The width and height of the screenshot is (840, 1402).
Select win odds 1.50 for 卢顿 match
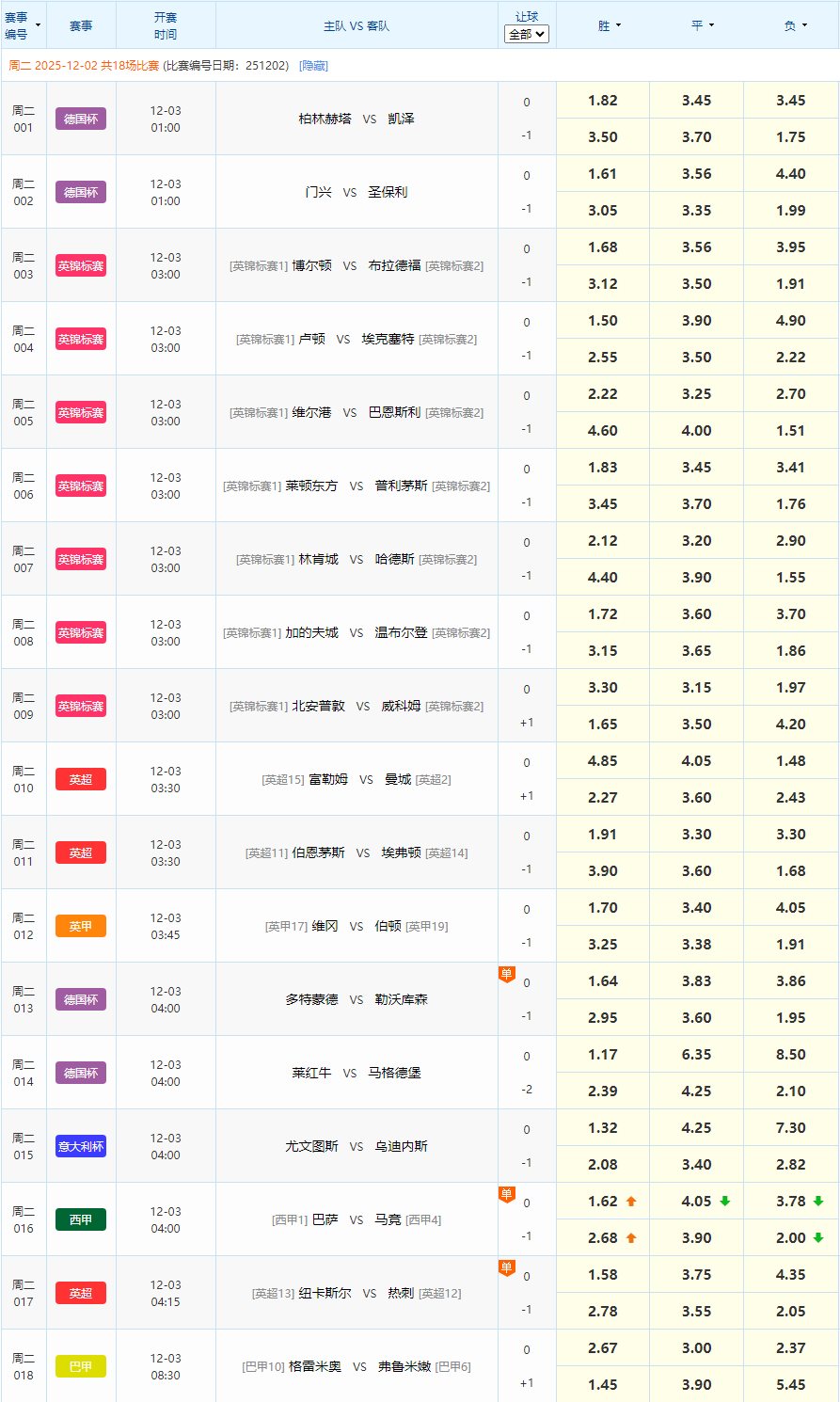(x=603, y=321)
